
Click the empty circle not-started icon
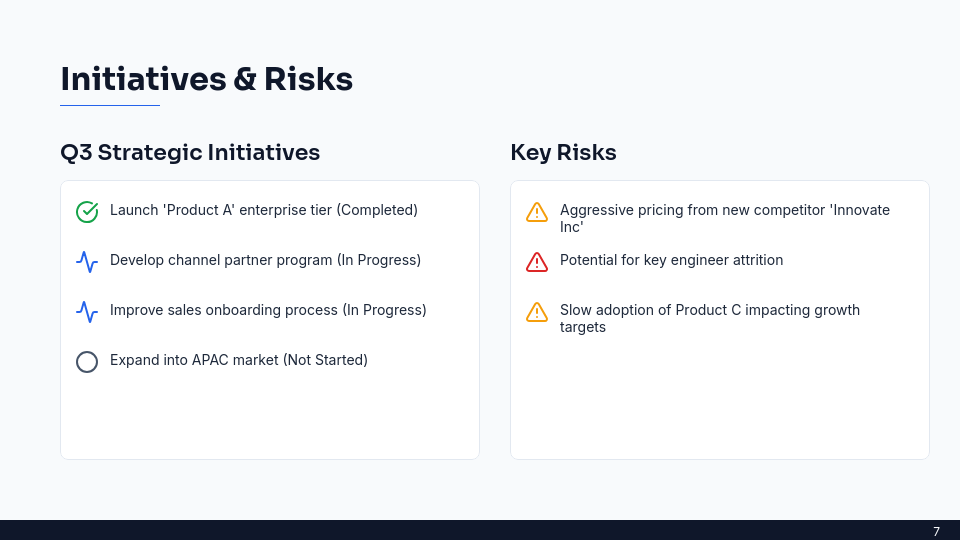pos(87,362)
